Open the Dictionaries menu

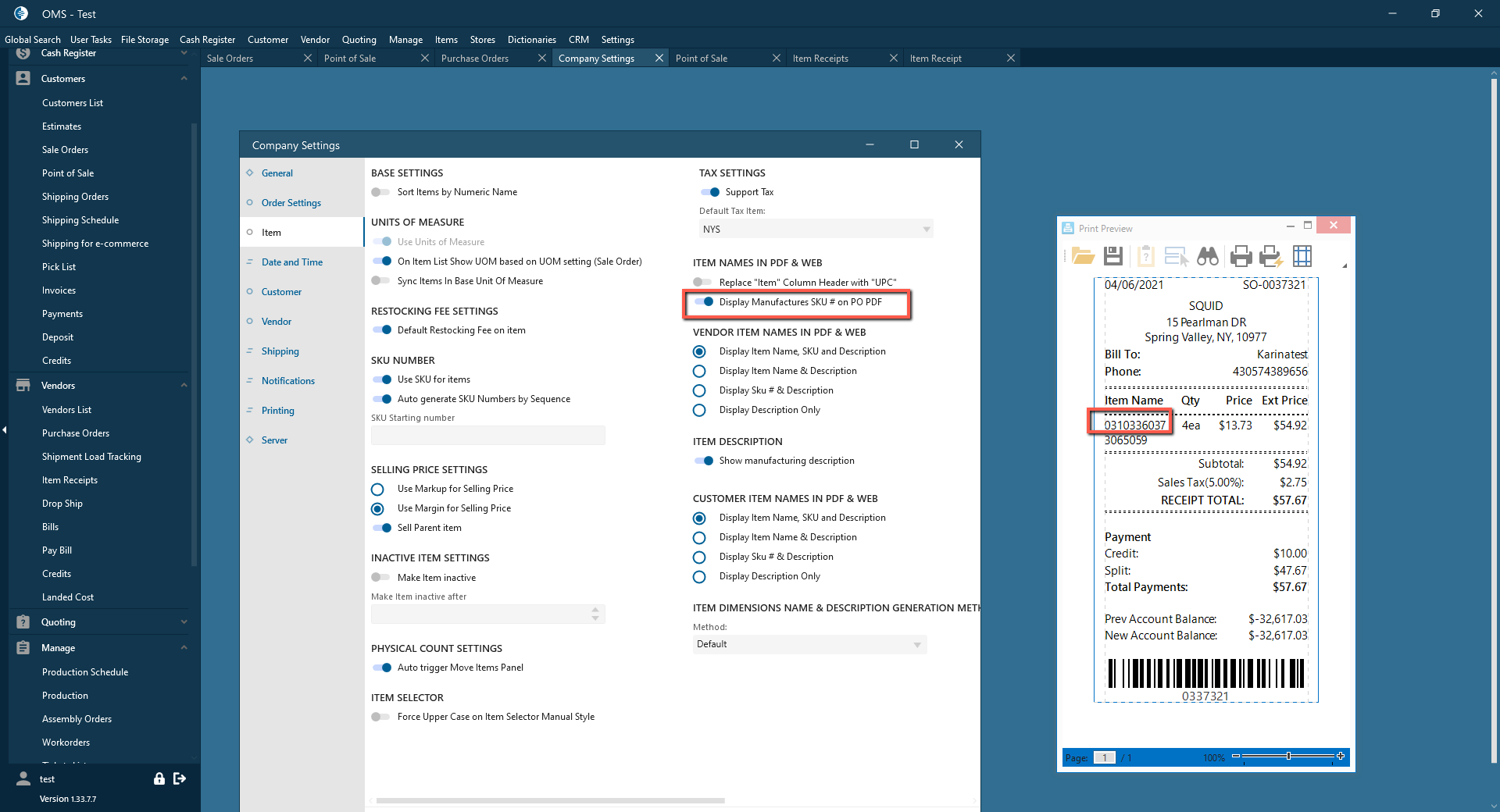(531, 40)
